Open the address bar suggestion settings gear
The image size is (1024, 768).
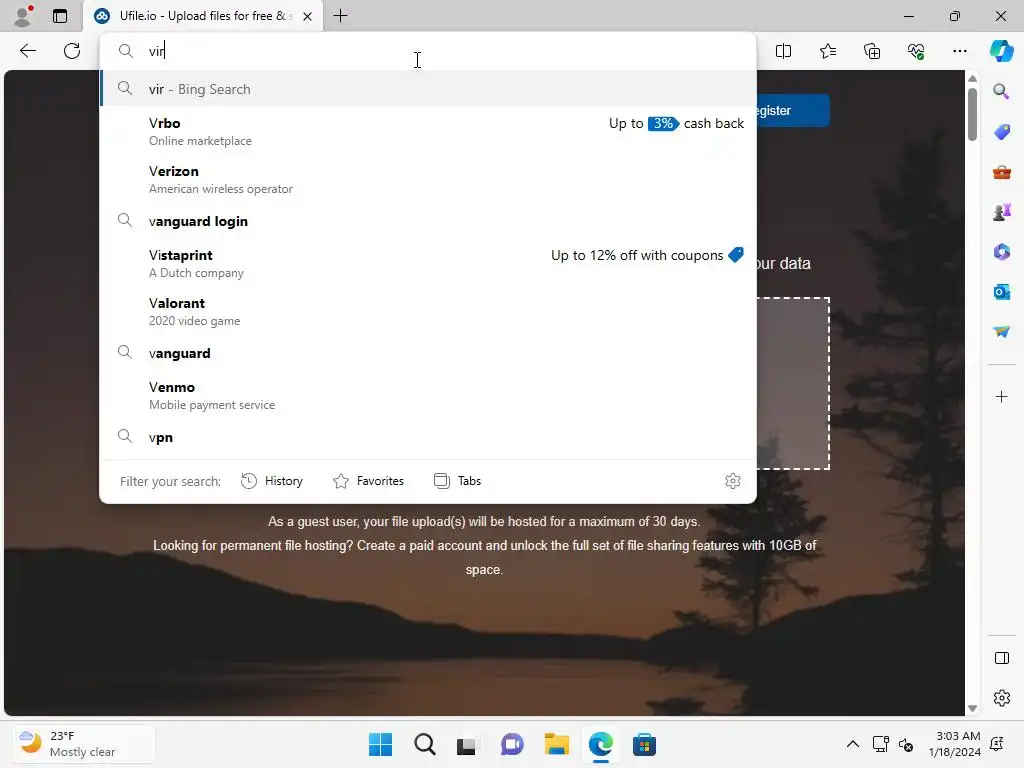(733, 481)
